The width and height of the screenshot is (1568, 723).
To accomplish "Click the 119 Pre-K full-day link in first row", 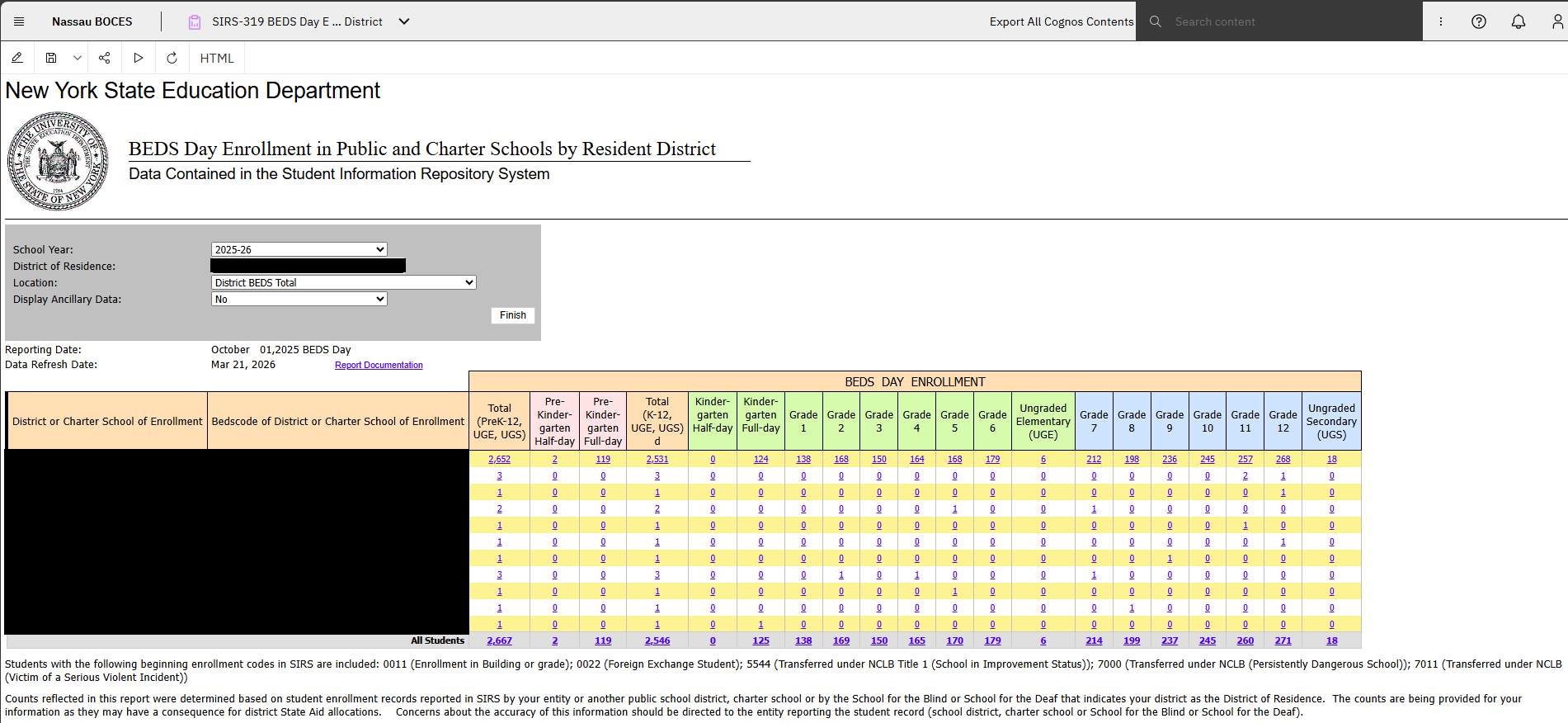I will (x=603, y=459).
